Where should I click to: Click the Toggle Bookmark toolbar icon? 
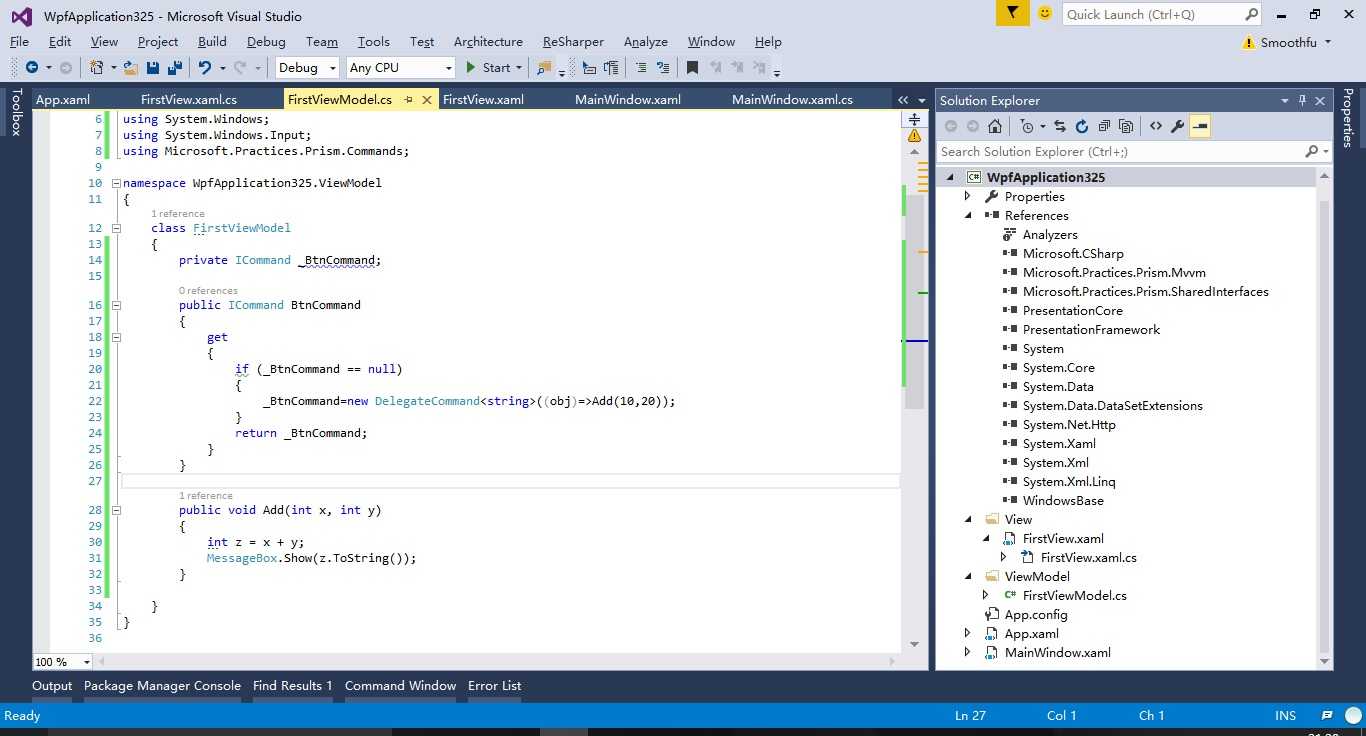[692, 68]
